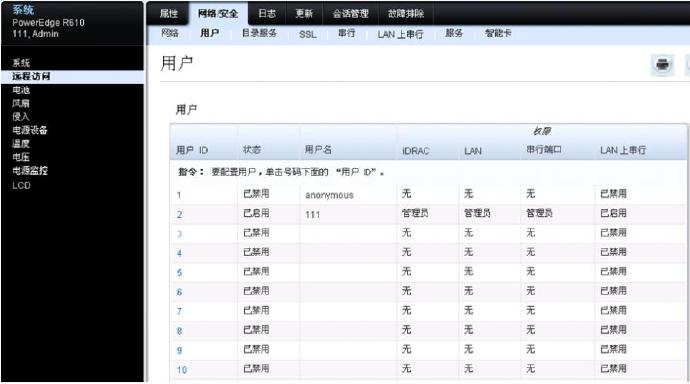Click the 用户名 column header
690x384 pixels.
(x=318, y=150)
